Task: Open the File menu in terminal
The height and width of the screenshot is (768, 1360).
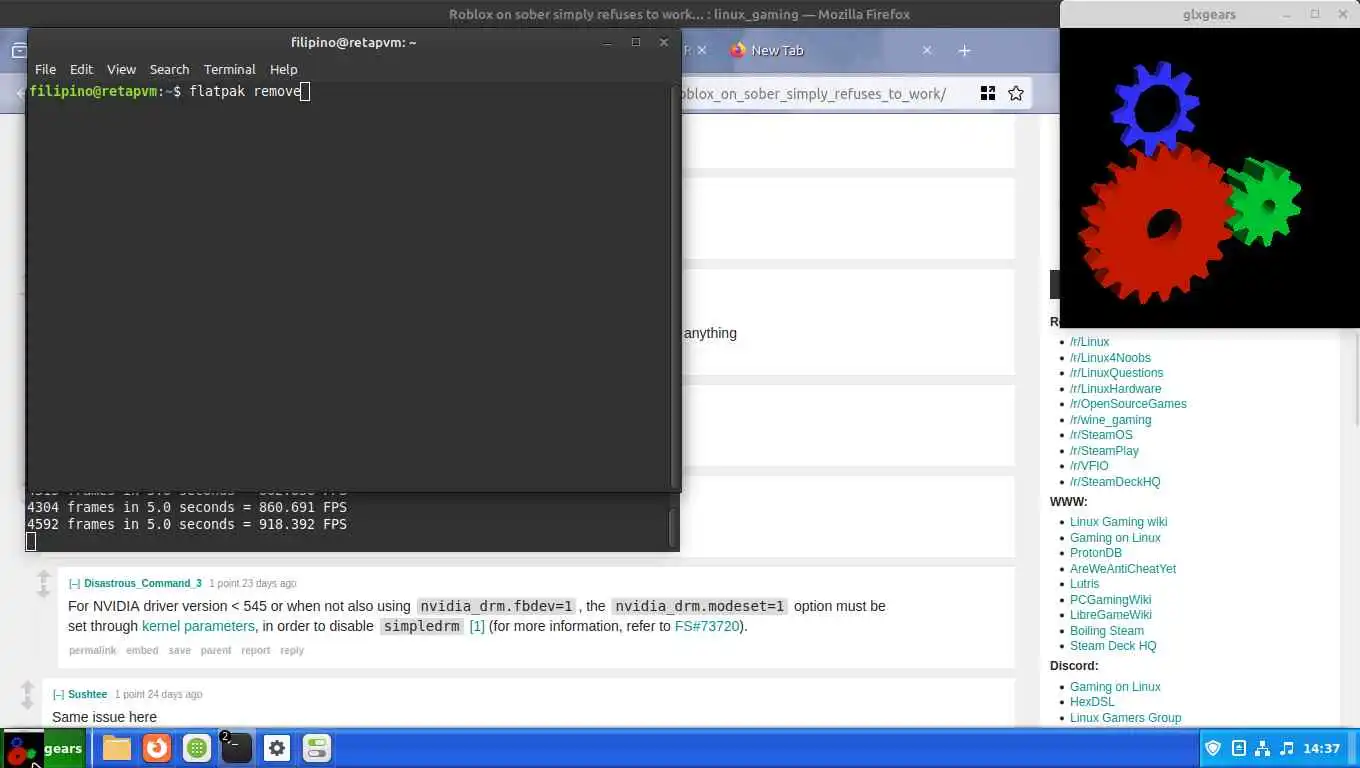Action: tap(45, 69)
